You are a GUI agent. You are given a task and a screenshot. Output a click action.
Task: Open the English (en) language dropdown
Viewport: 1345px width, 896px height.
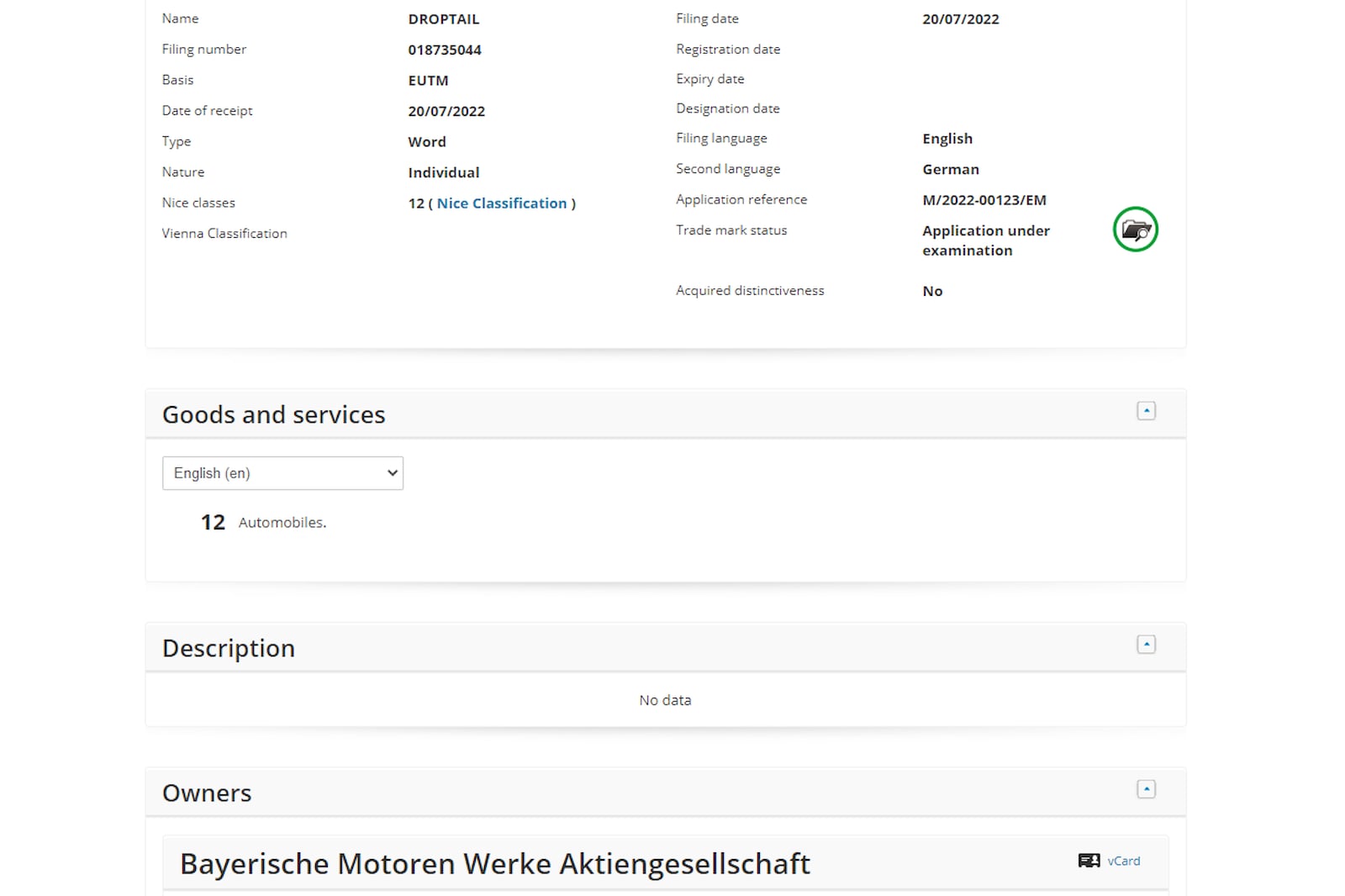point(282,473)
